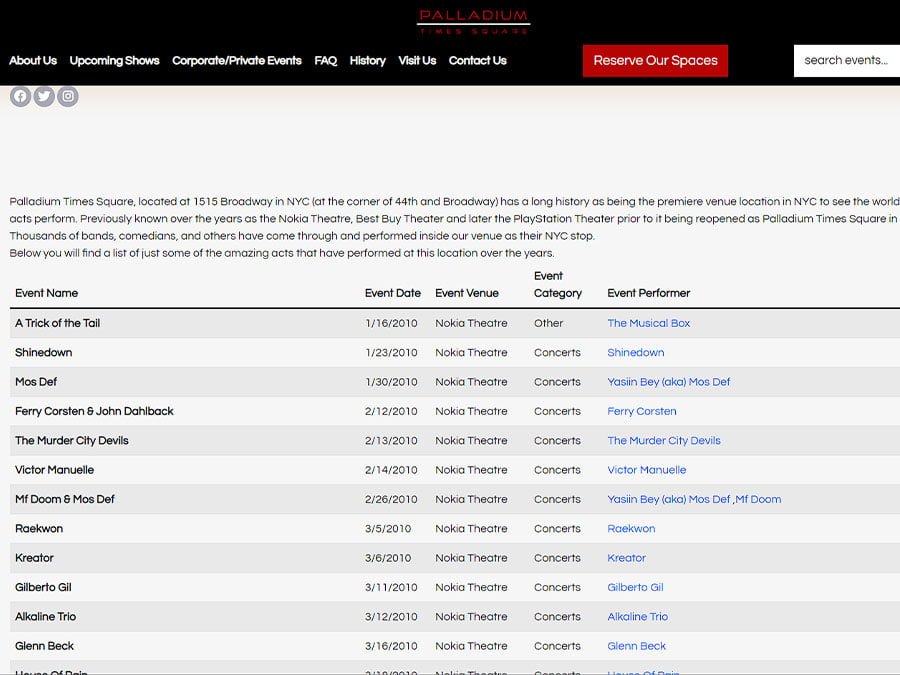Click the Palladium Times Square logo
Viewport: 900px width, 675px height.
474,22
